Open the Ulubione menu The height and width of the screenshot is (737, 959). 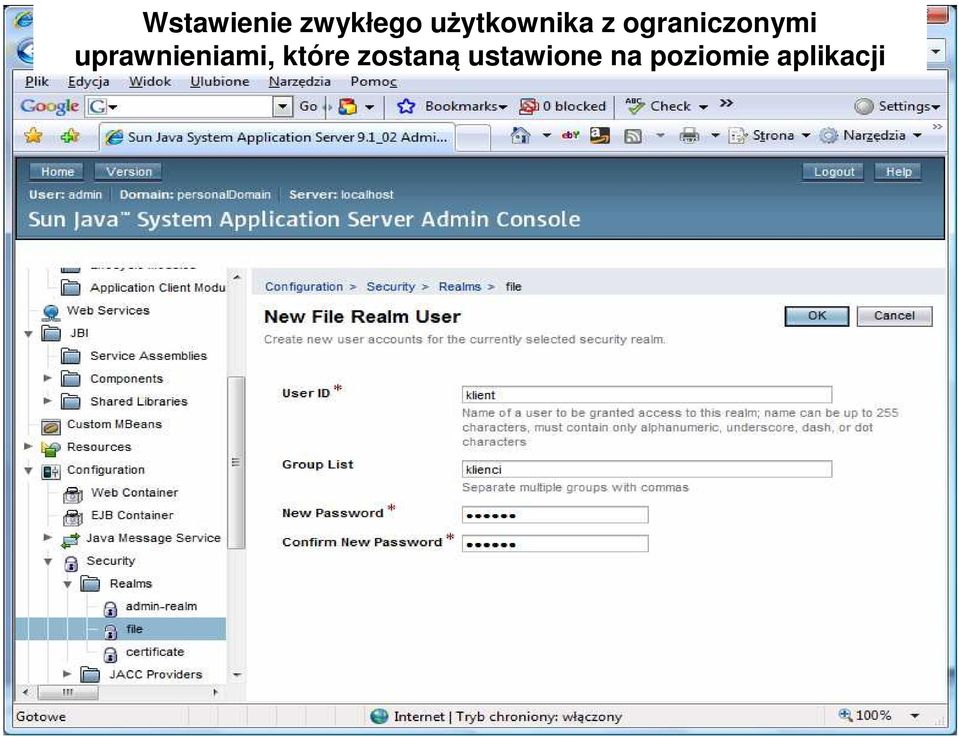(x=220, y=81)
